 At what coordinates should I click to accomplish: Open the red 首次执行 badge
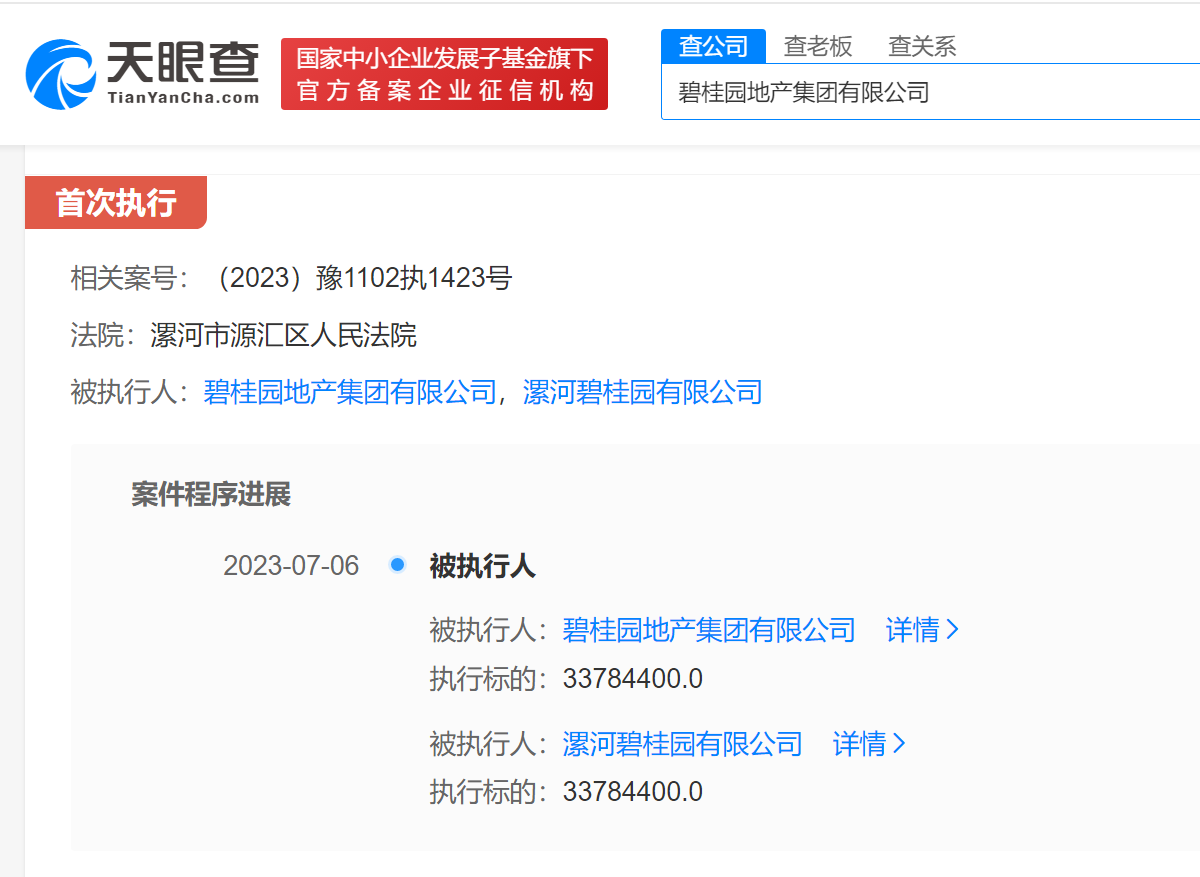click(x=116, y=202)
